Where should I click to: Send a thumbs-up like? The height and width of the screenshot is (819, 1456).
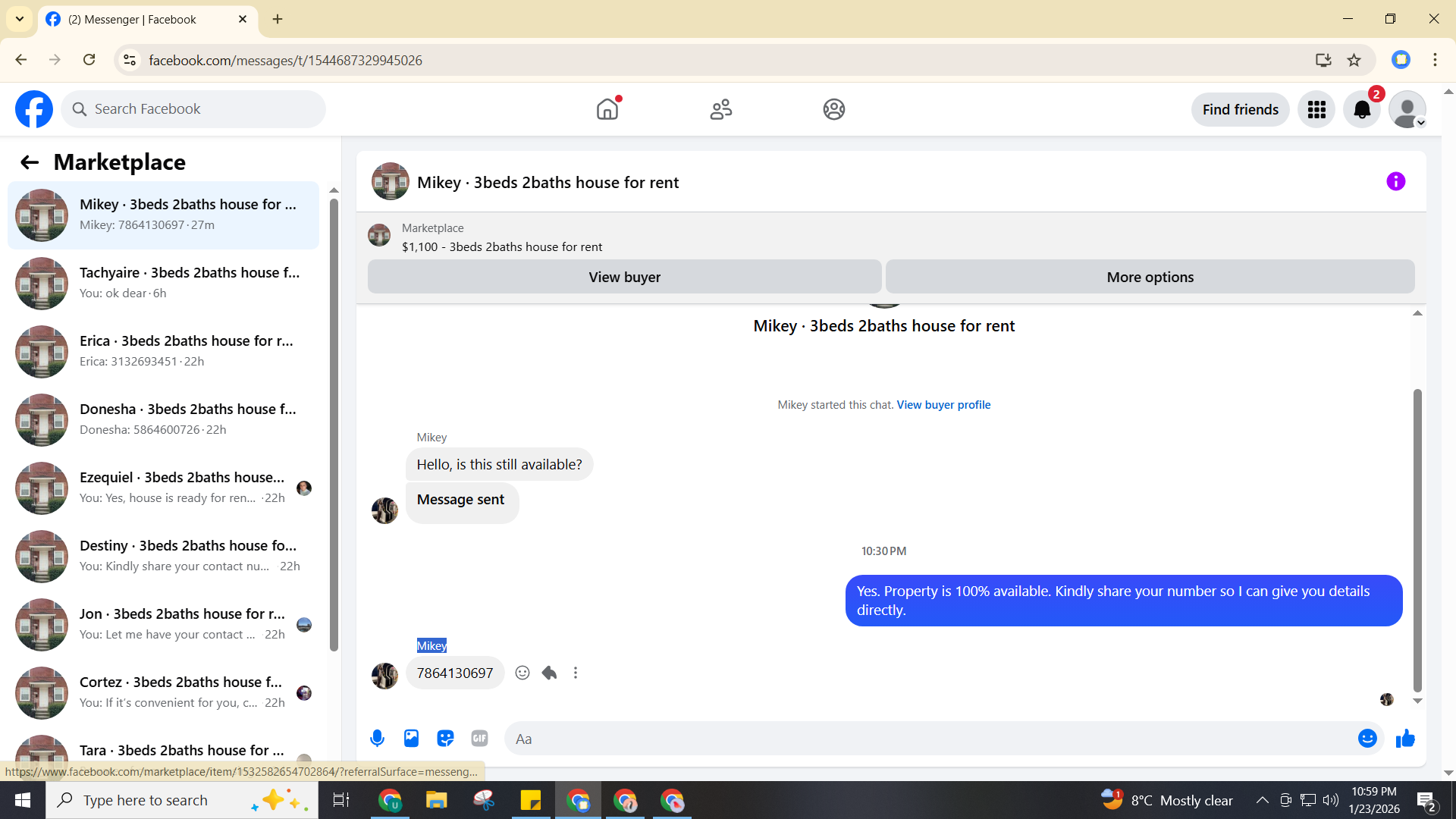[x=1405, y=739]
